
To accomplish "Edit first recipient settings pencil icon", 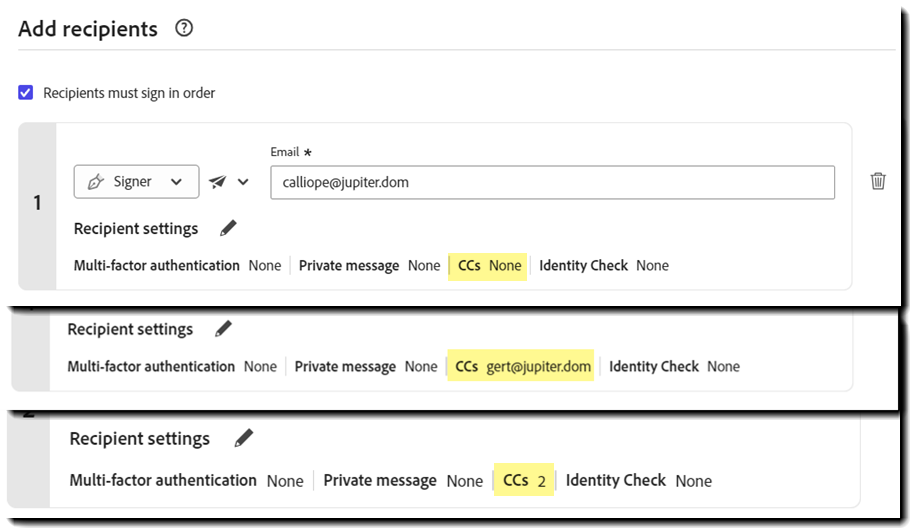I will coord(228,228).
